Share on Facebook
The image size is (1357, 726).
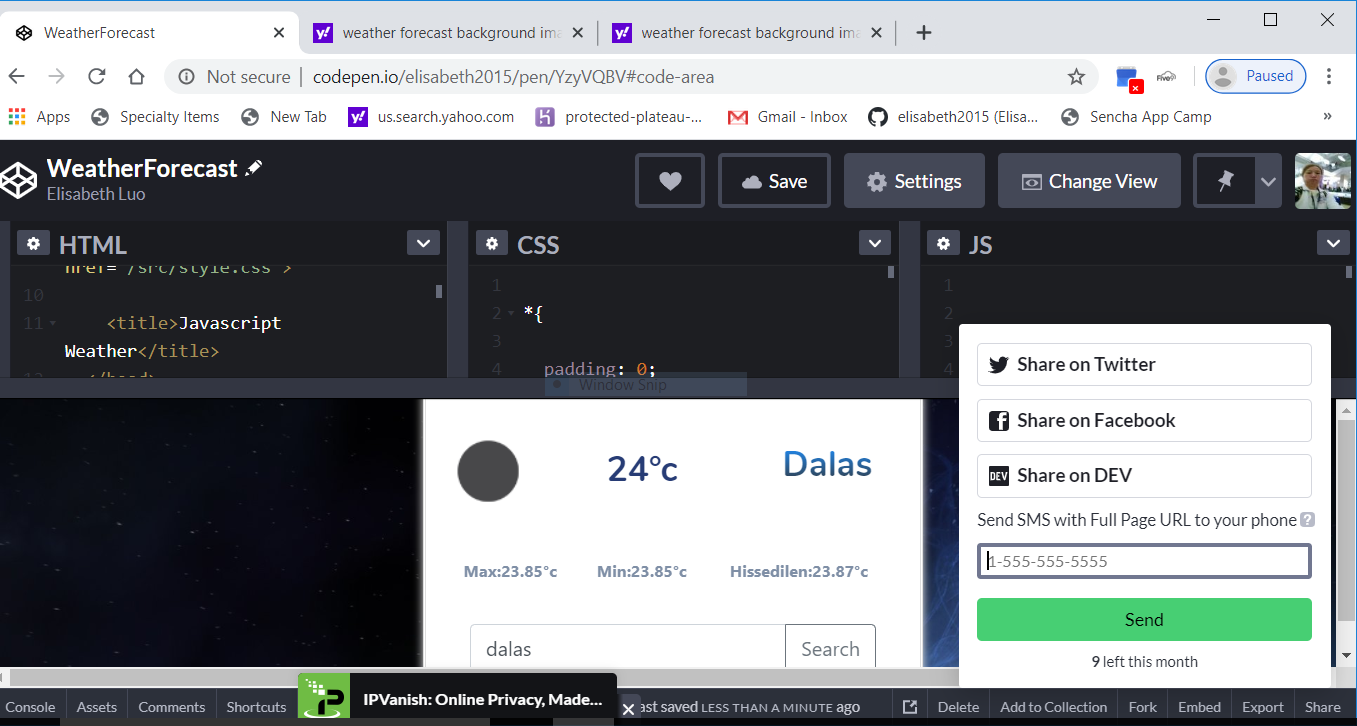[1144, 420]
